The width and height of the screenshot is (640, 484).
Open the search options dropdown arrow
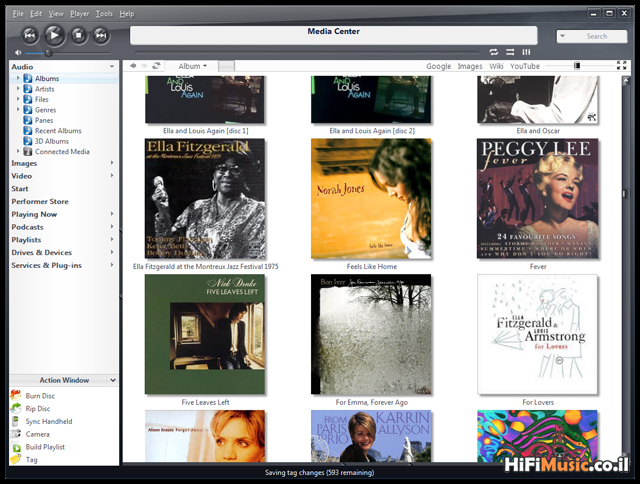pos(562,36)
